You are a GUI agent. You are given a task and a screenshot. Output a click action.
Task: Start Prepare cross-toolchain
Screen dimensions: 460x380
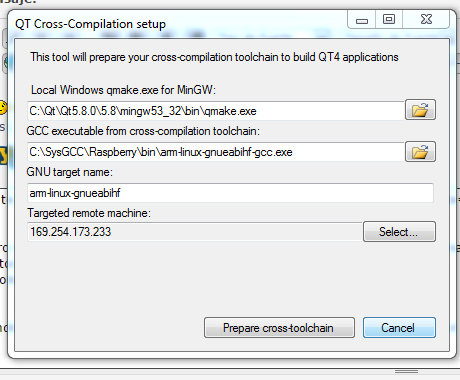coord(279,328)
